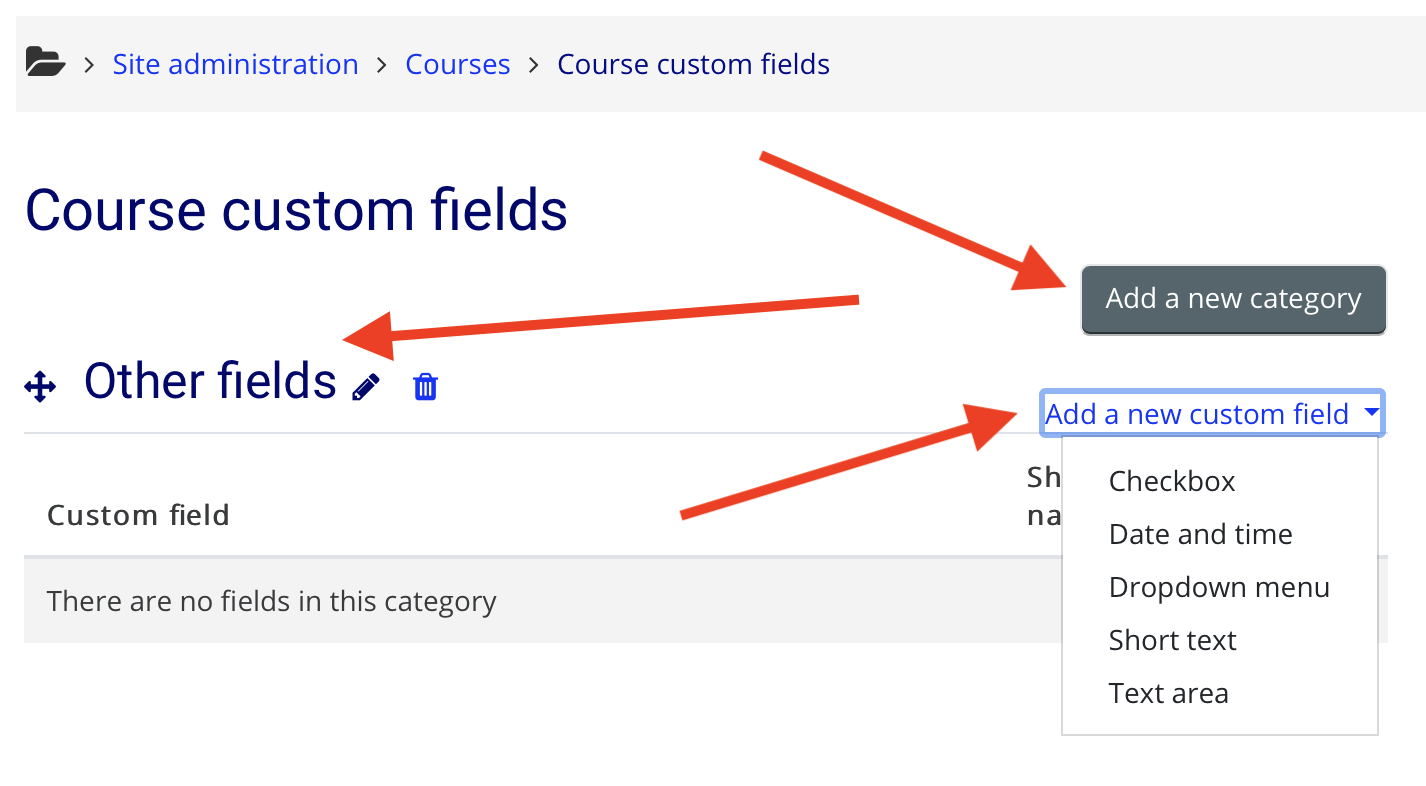Choose Dropdown menu from the list

pyautogui.click(x=1219, y=587)
